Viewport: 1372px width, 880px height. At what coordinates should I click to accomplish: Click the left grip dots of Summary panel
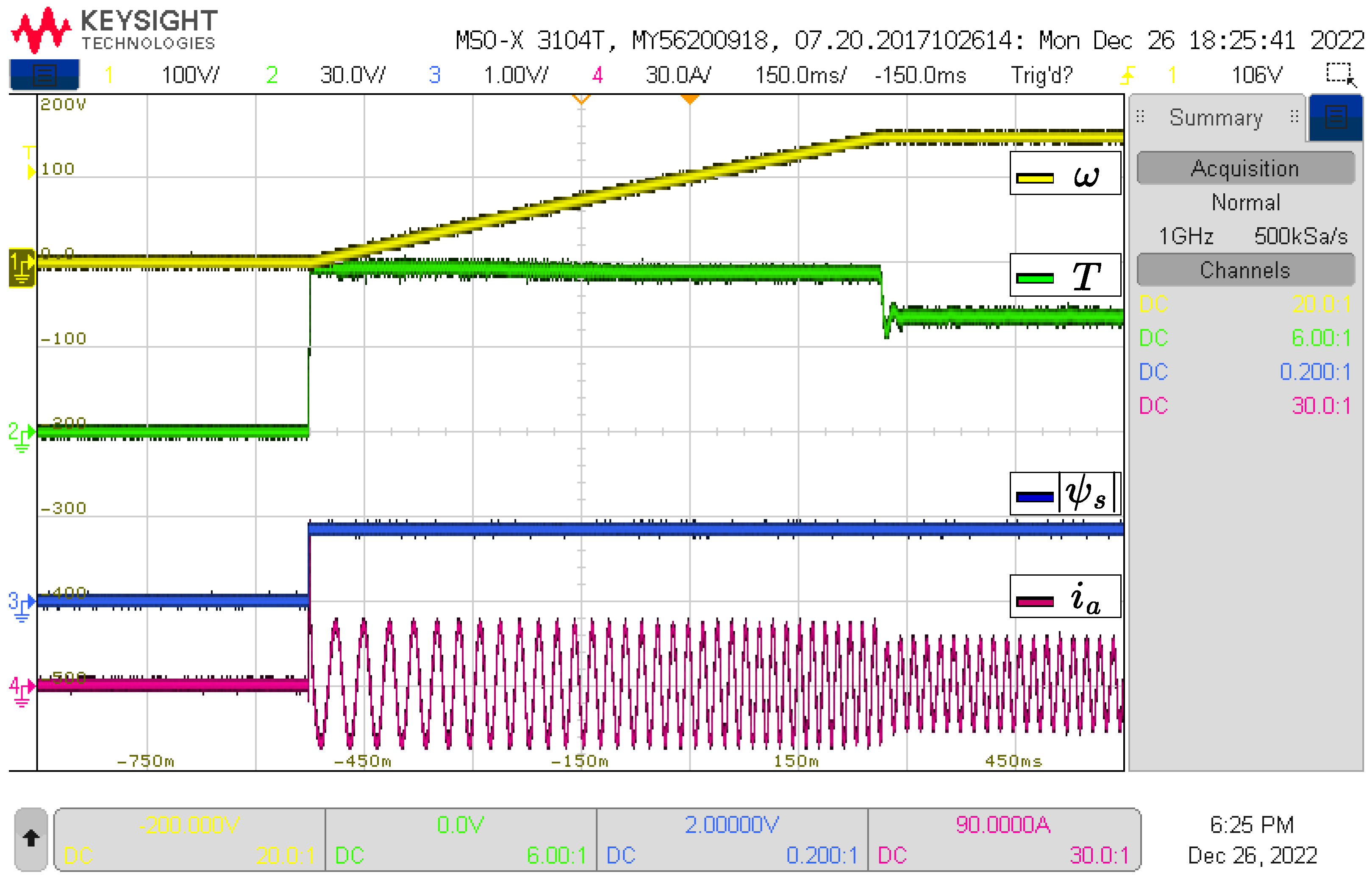click(1140, 117)
